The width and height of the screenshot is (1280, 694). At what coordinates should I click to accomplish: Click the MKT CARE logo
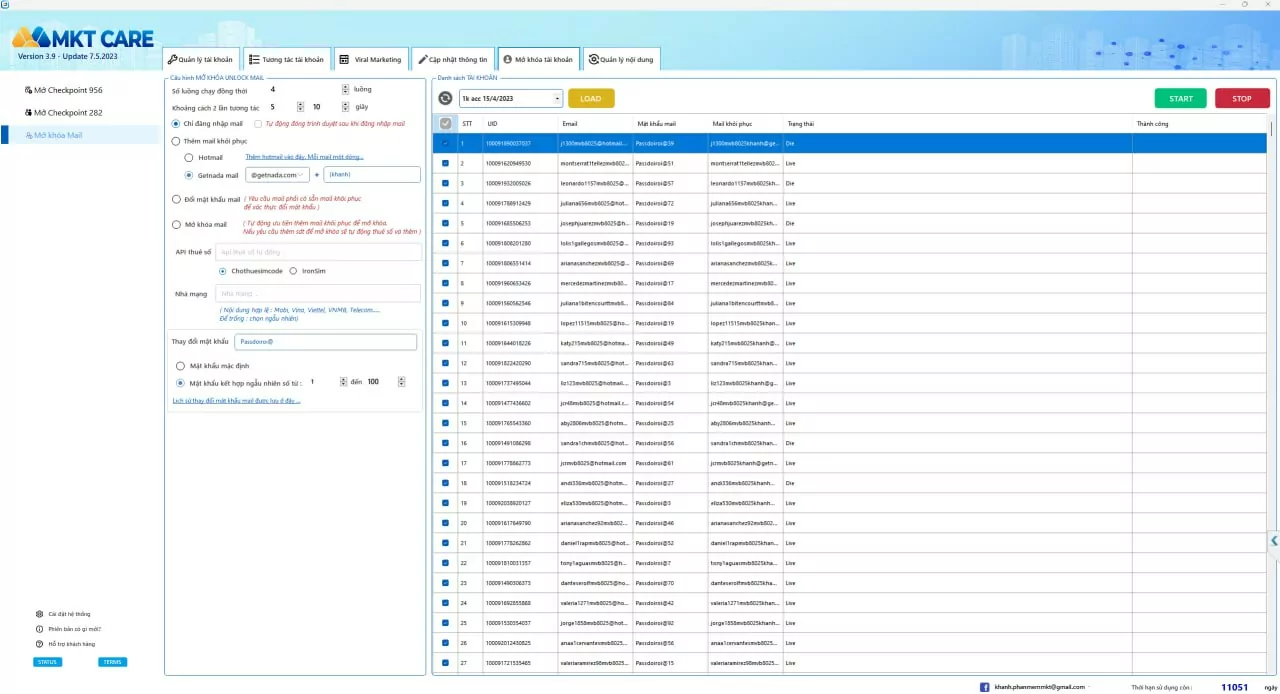click(x=82, y=38)
